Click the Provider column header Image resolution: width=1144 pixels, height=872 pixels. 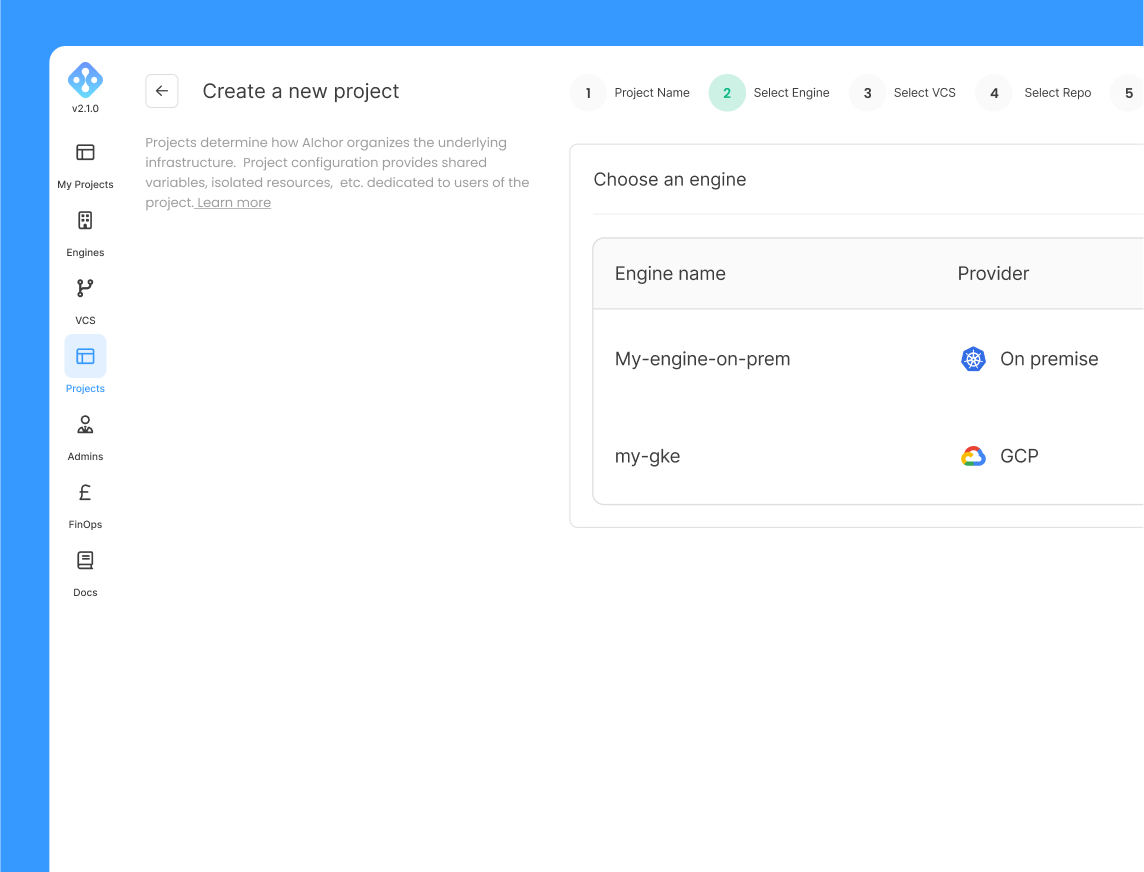click(x=993, y=274)
